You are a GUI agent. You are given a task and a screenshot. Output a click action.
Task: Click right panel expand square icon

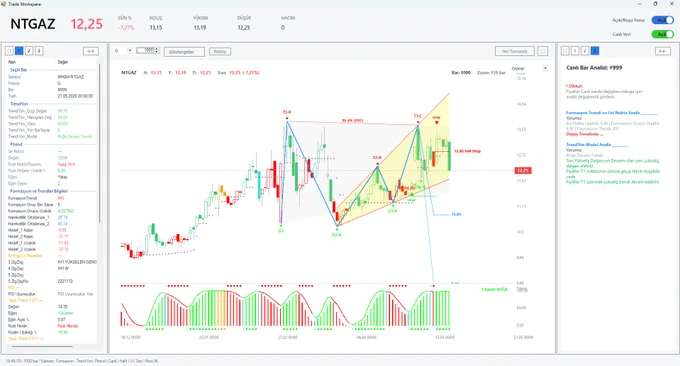pos(565,51)
